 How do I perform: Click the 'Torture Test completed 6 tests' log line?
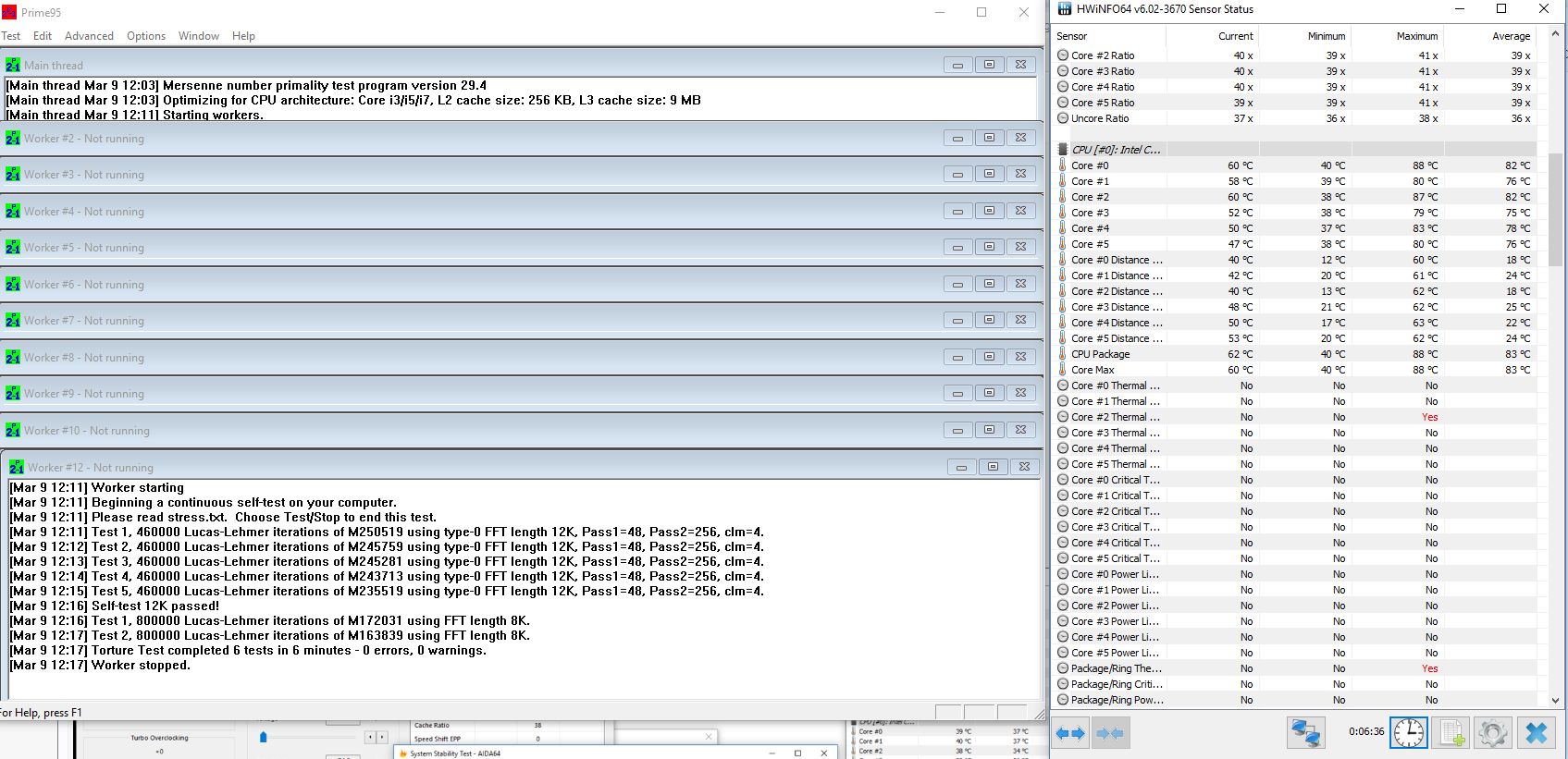point(248,650)
